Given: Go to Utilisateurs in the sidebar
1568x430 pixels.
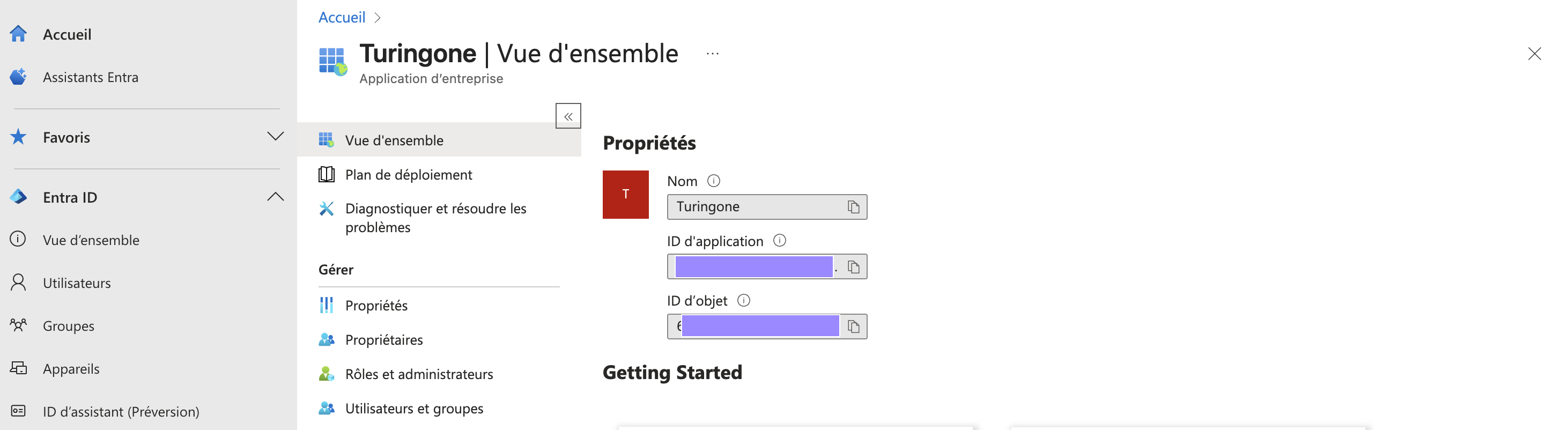Looking at the screenshot, I should 77,283.
